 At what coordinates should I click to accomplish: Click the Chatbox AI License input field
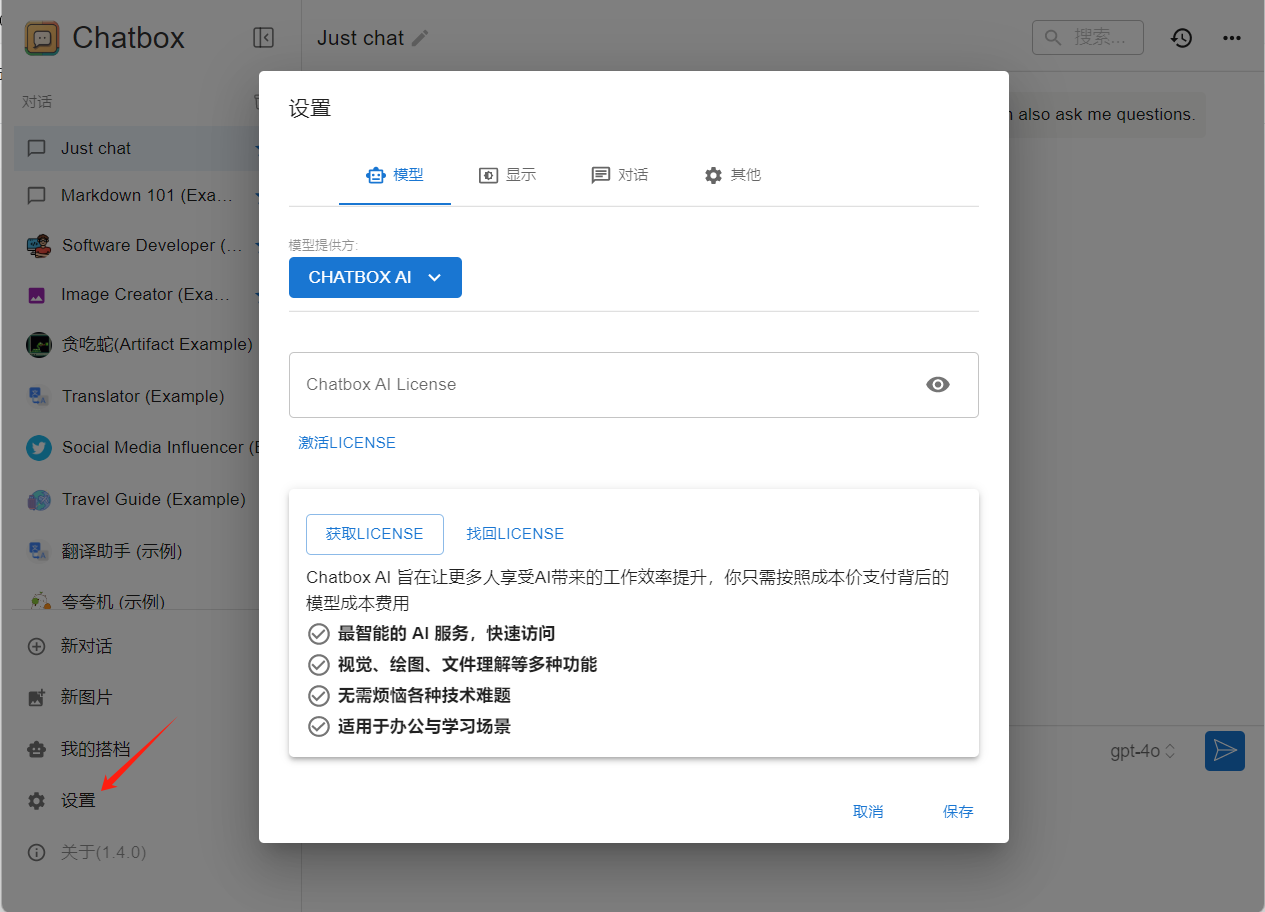click(600, 384)
